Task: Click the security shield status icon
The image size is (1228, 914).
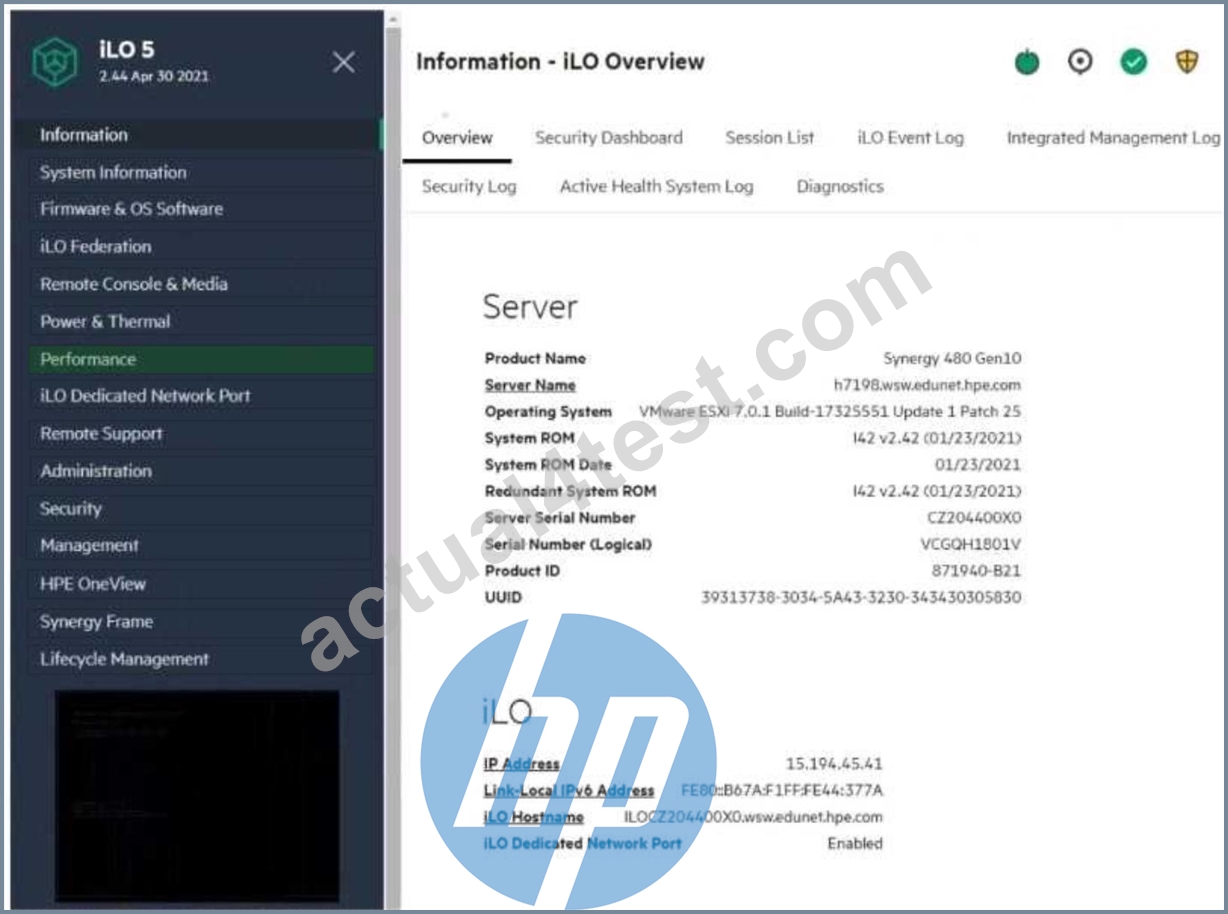Action: (x=1186, y=62)
